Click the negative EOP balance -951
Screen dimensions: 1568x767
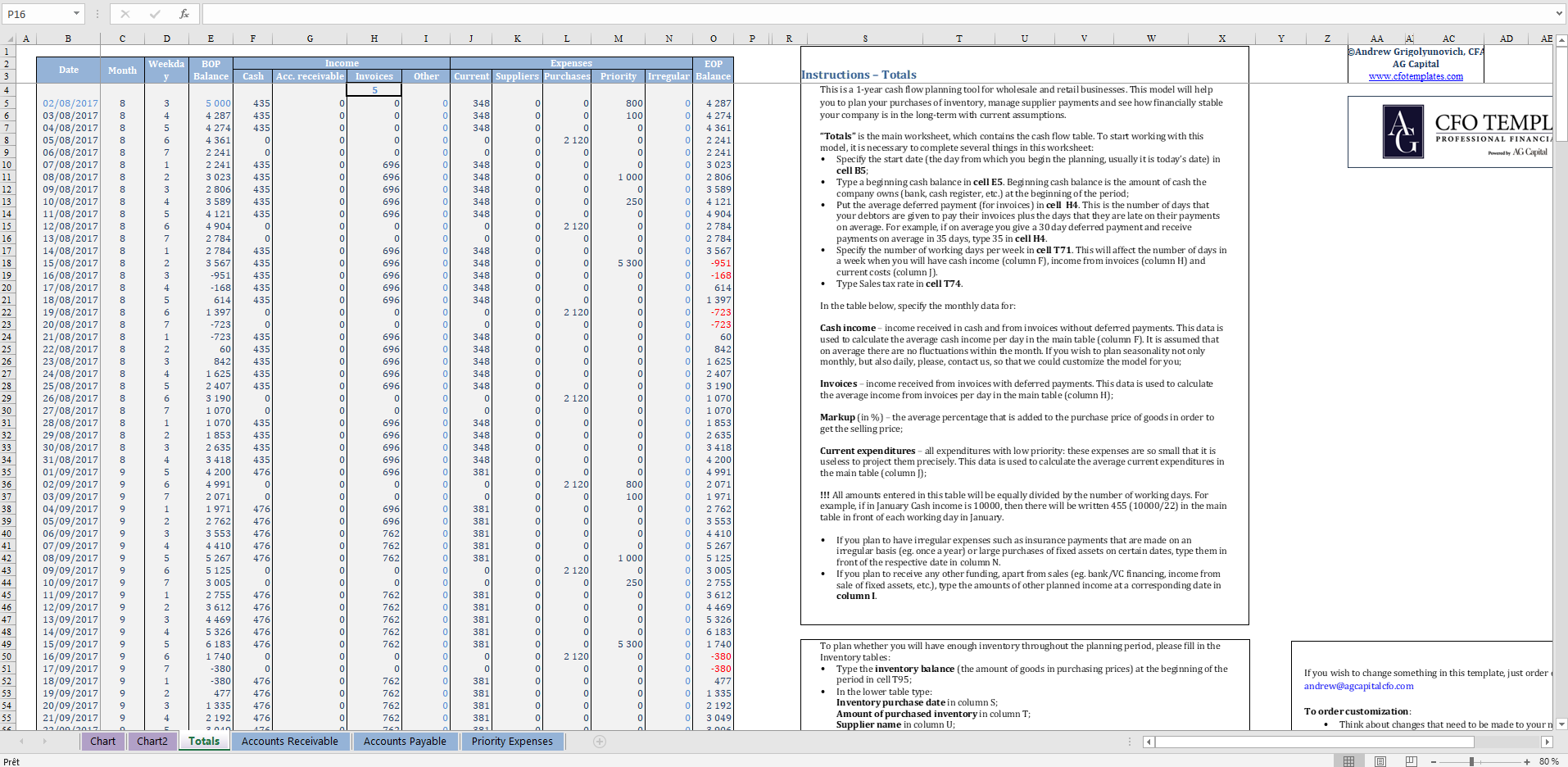[714, 263]
